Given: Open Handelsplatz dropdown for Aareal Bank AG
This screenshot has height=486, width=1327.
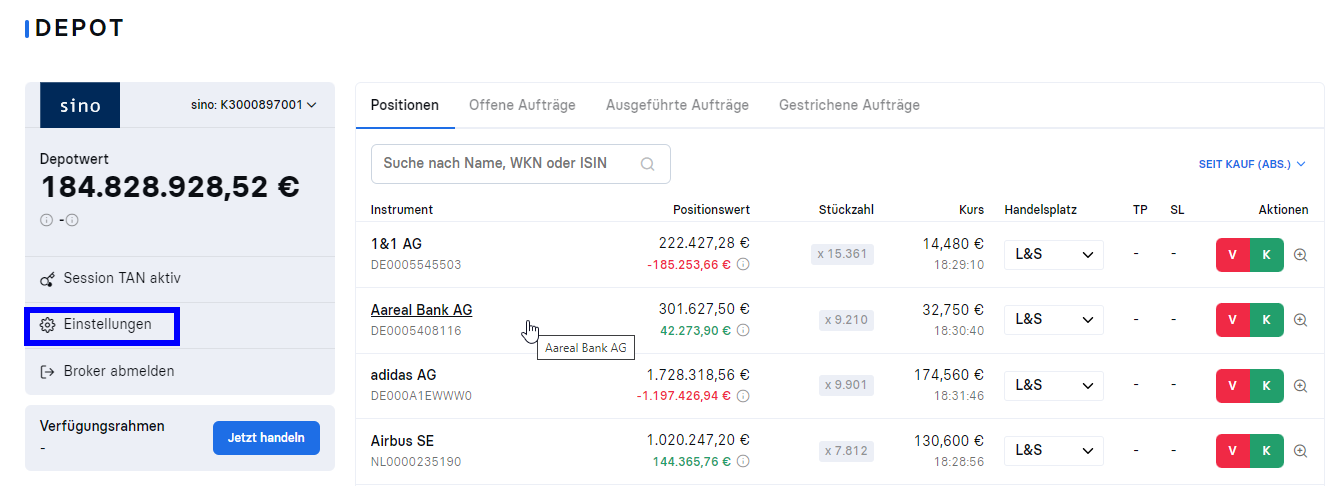Looking at the screenshot, I should pyautogui.click(x=1054, y=320).
